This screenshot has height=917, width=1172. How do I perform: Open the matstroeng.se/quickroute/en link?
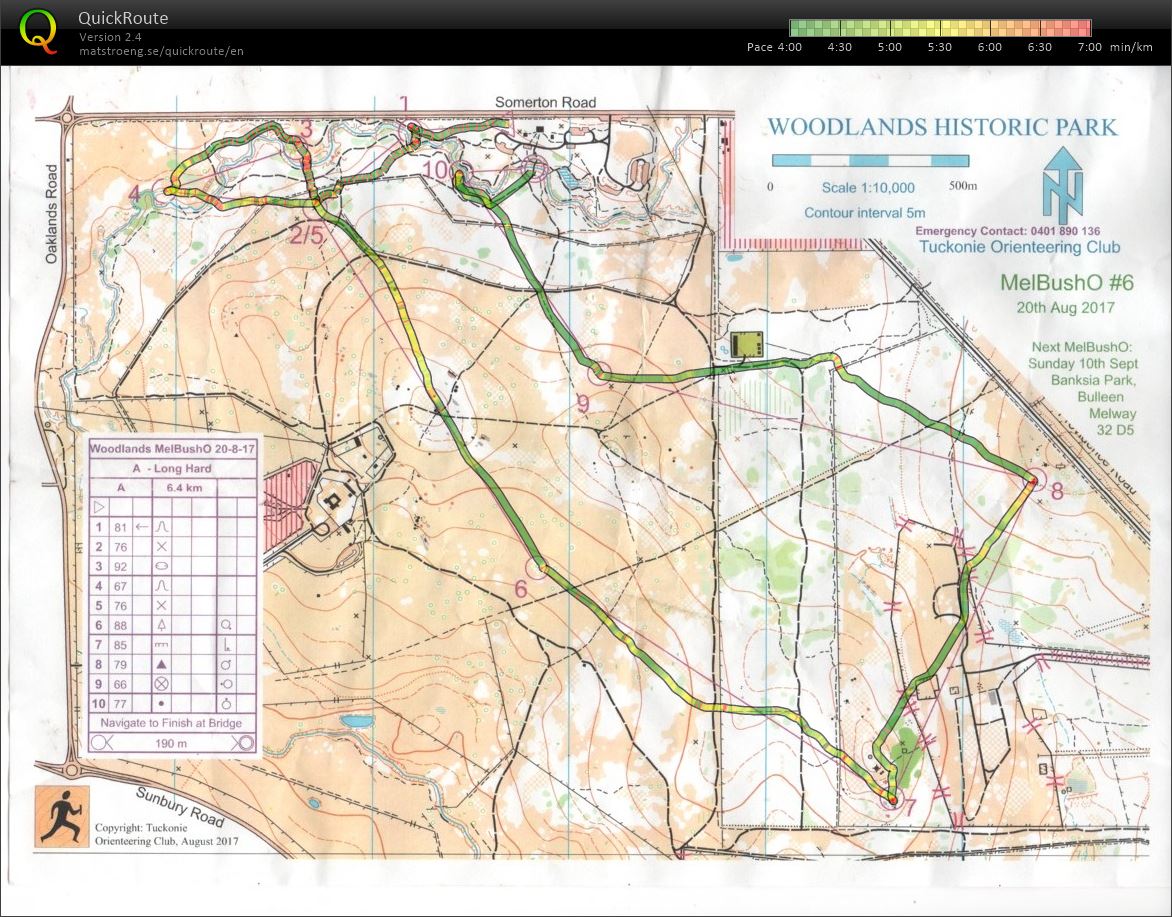pyautogui.click(x=161, y=51)
